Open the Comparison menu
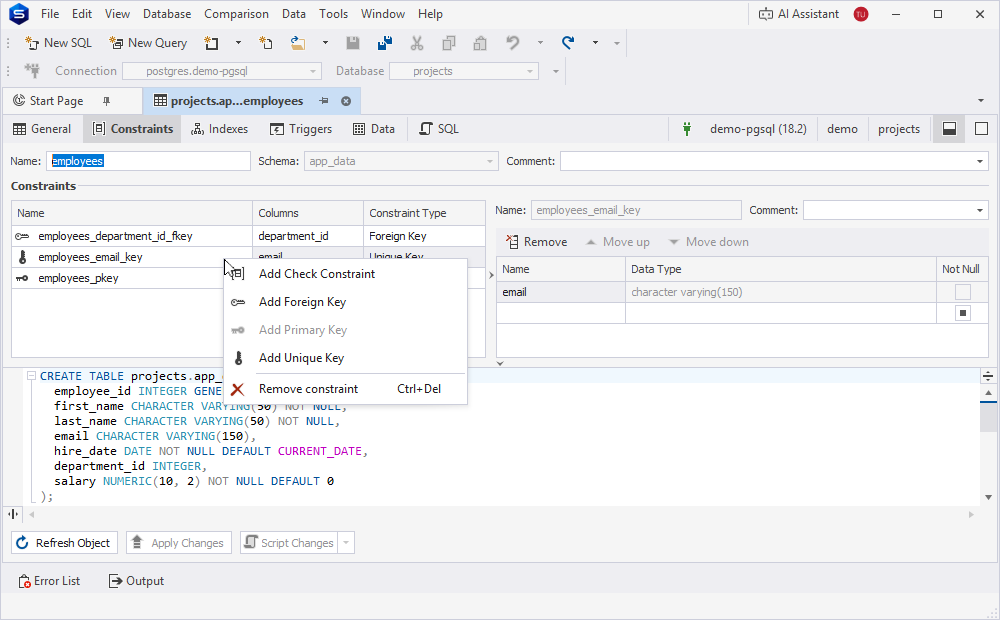This screenshot has height=620, width=1000. point(236,14)
